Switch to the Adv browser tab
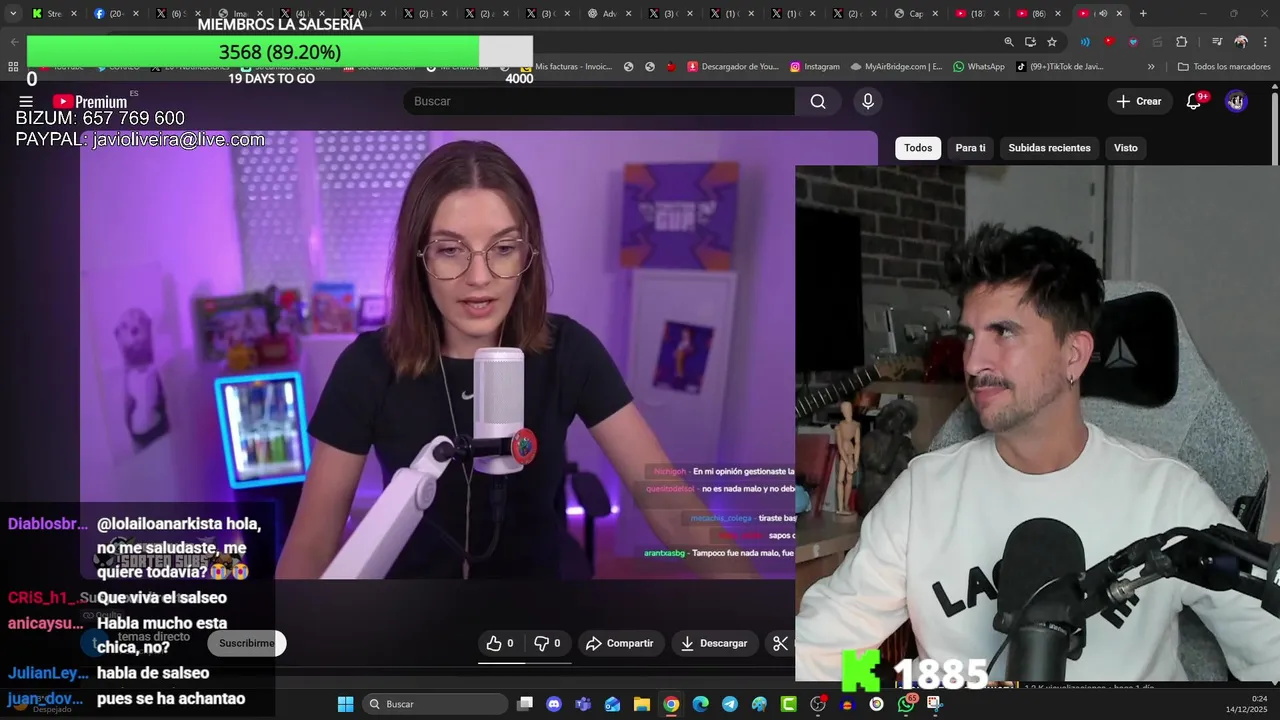 pos(609,13)
